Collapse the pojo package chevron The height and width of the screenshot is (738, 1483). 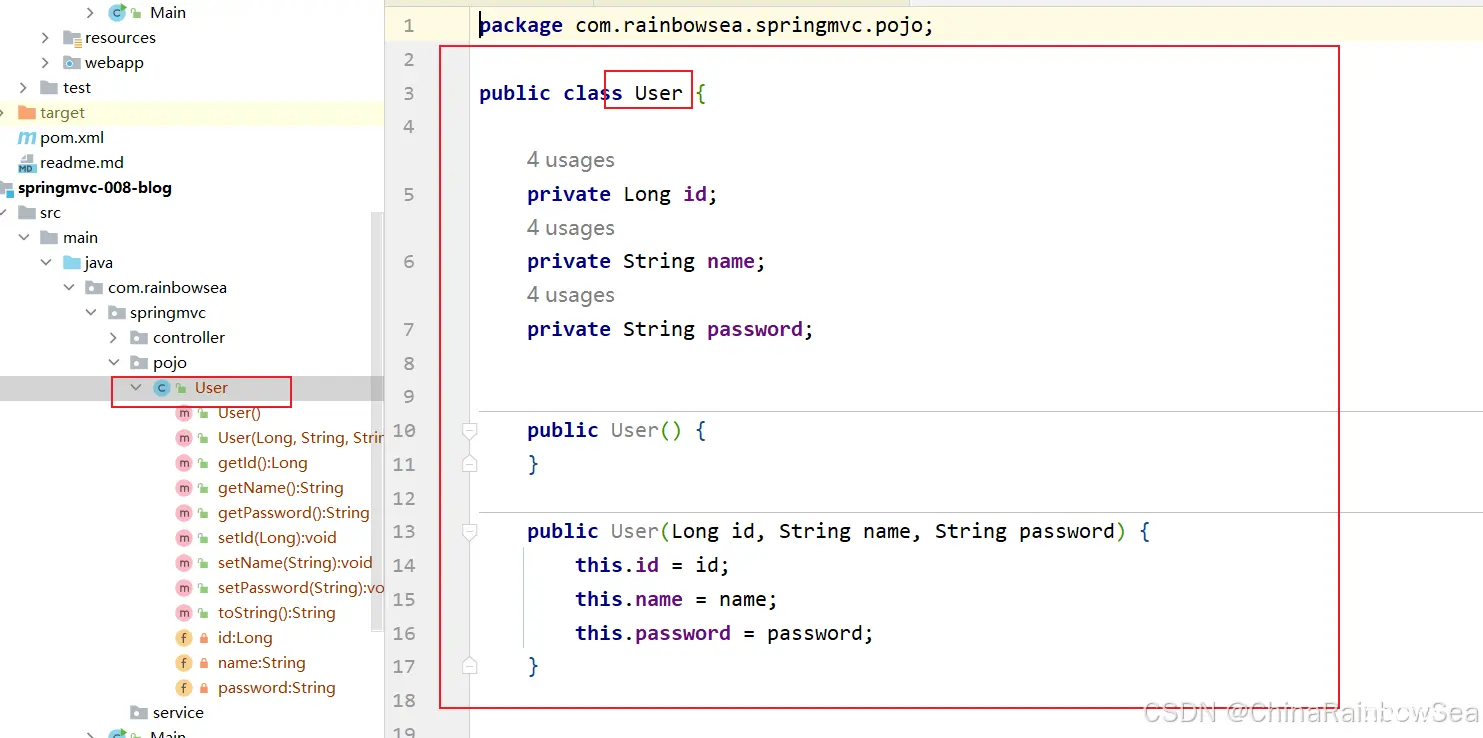[x=114, y=363]
